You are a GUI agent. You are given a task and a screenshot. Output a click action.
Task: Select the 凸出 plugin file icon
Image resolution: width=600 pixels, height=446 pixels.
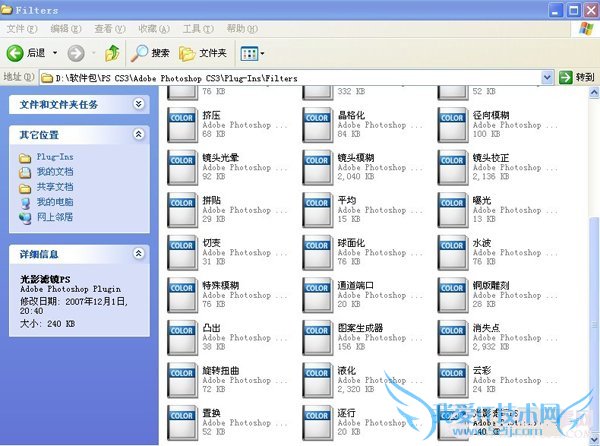pyautogui.click(x=182, y=337)
